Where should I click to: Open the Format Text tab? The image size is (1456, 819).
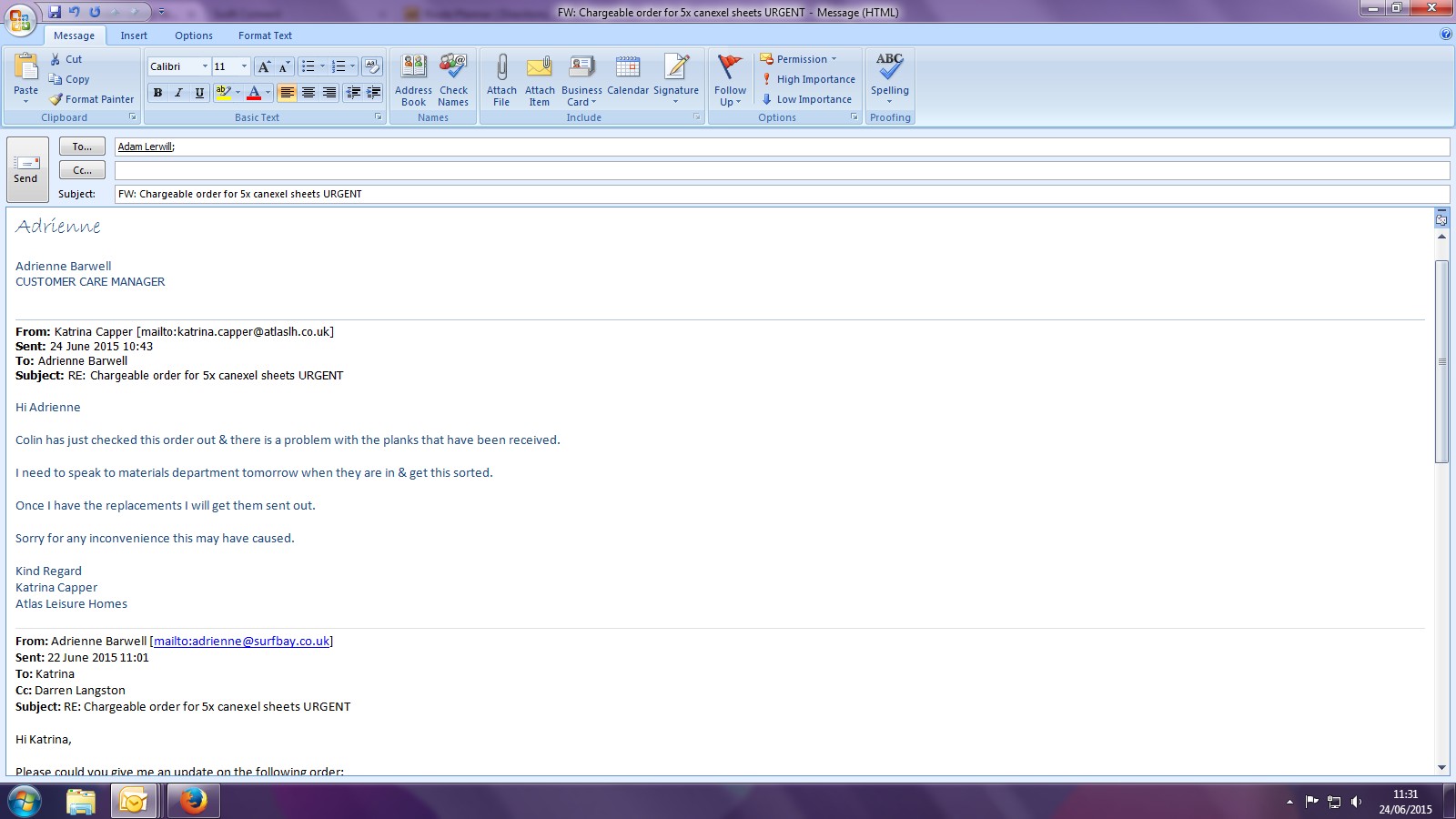(265, 35)
